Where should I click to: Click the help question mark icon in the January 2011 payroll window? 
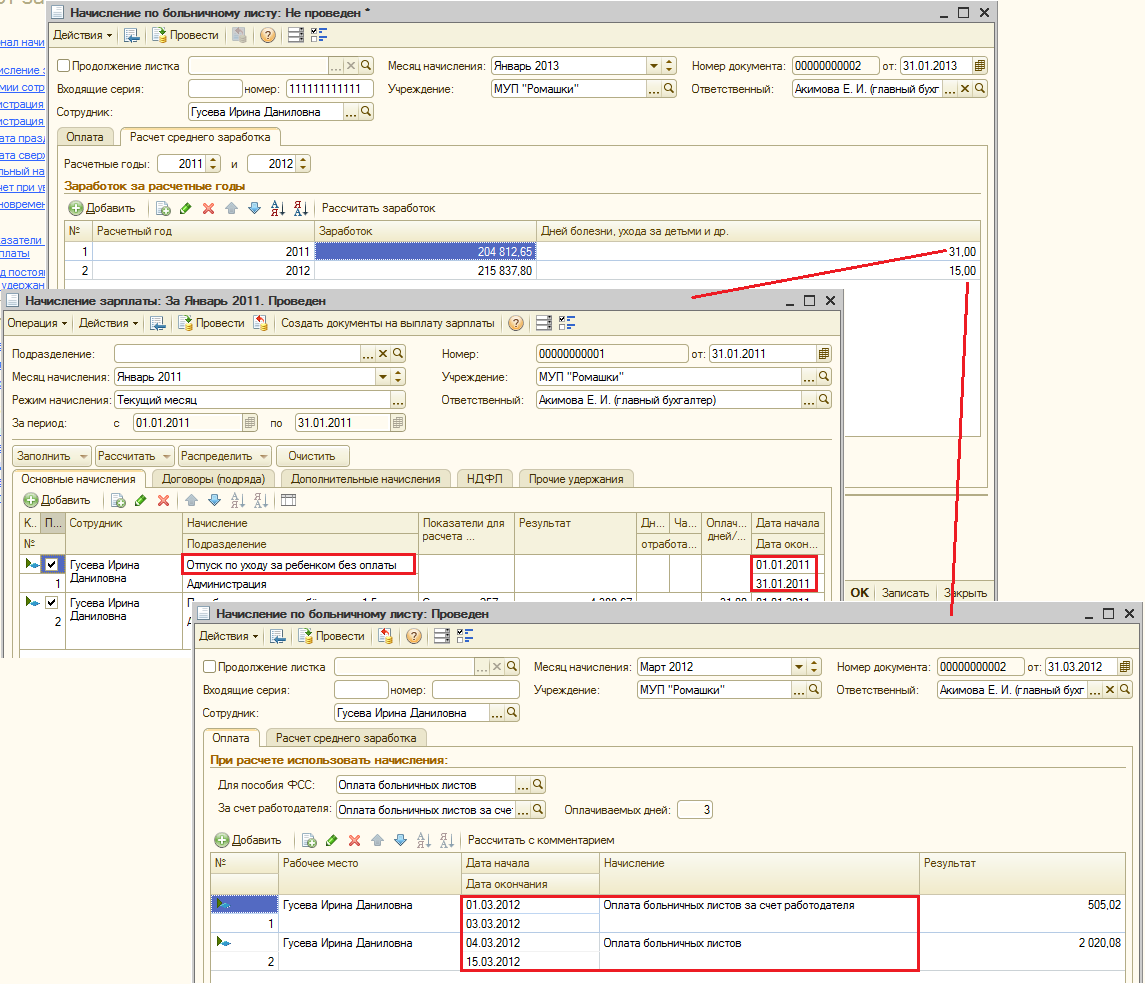coord(515,323)
